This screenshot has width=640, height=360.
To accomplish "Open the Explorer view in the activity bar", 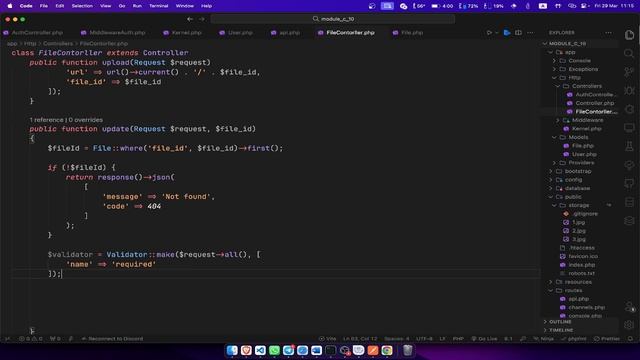I will tap(629, 35).
